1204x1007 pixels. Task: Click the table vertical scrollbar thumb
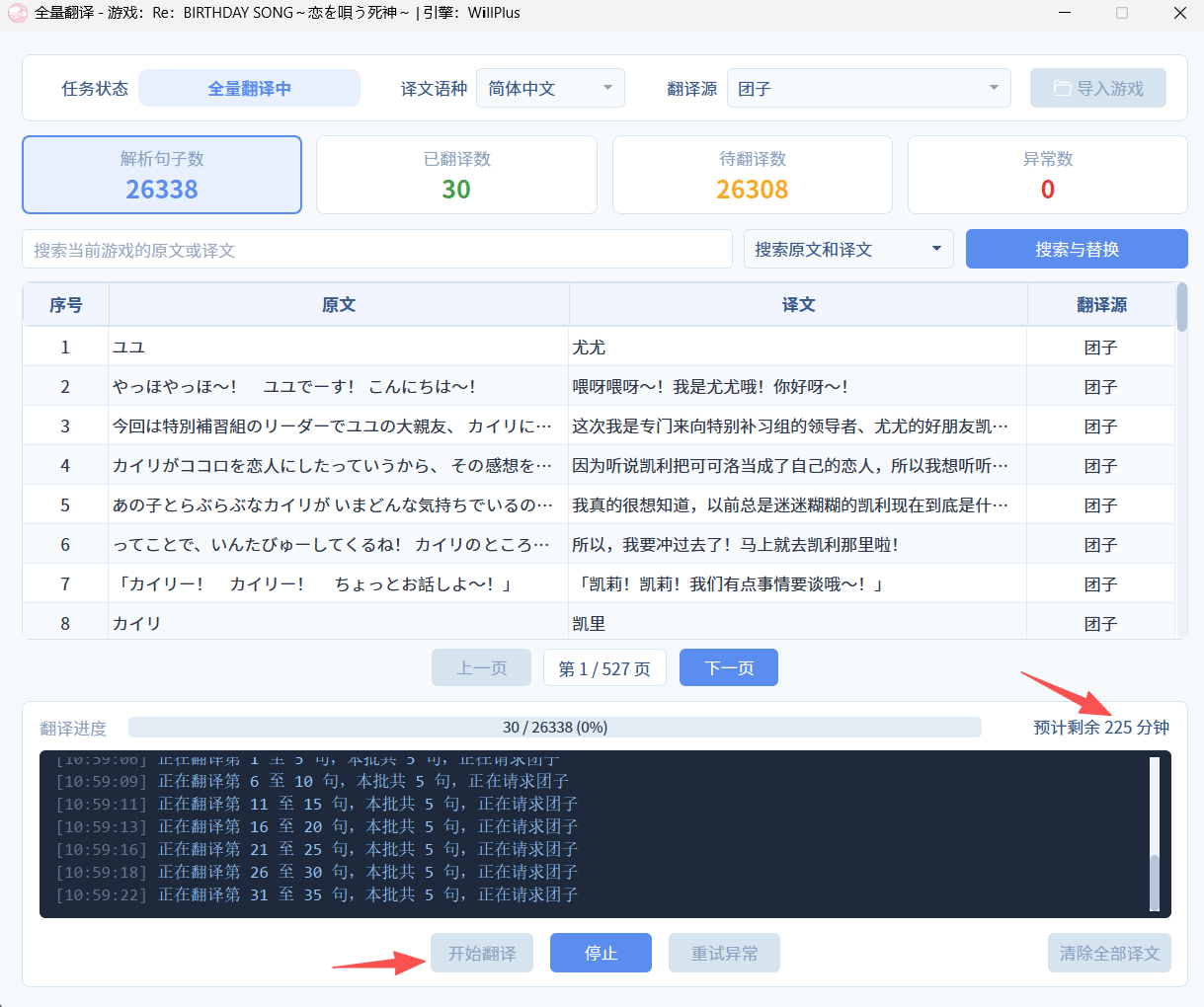[x=1182, y=307]
